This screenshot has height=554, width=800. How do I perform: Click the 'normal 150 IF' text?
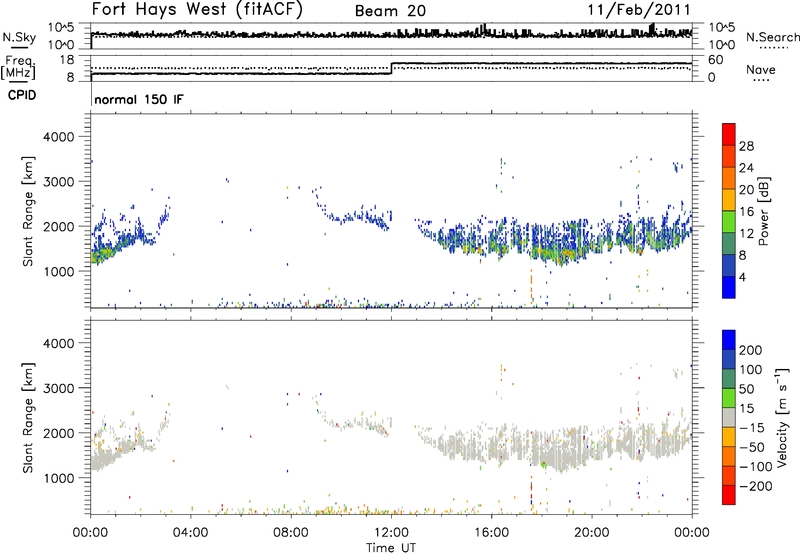(x=139, y=99)
